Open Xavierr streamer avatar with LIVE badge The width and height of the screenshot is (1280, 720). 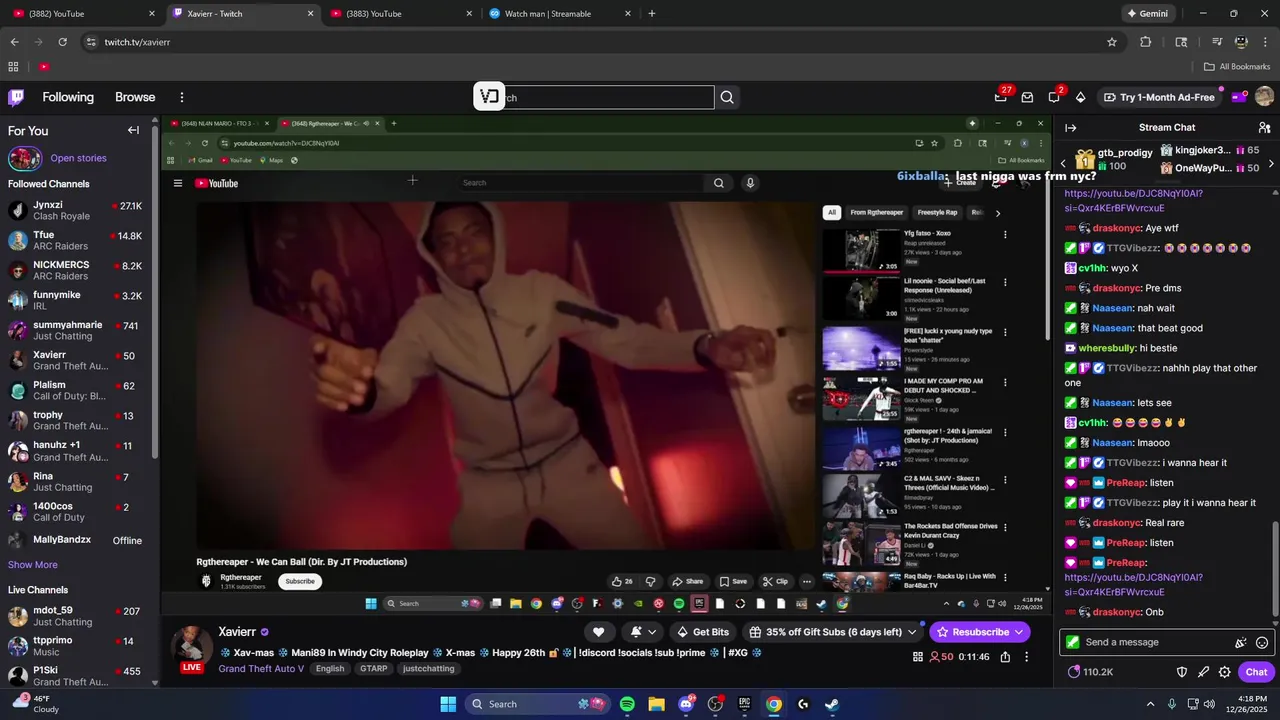[191, 648]
